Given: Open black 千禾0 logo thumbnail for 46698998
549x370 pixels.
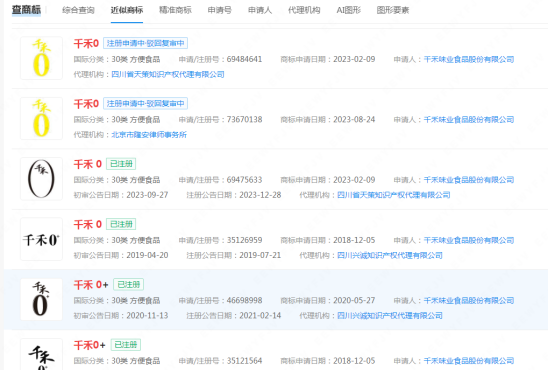Looking at the screenshot, I should point(41,299).
